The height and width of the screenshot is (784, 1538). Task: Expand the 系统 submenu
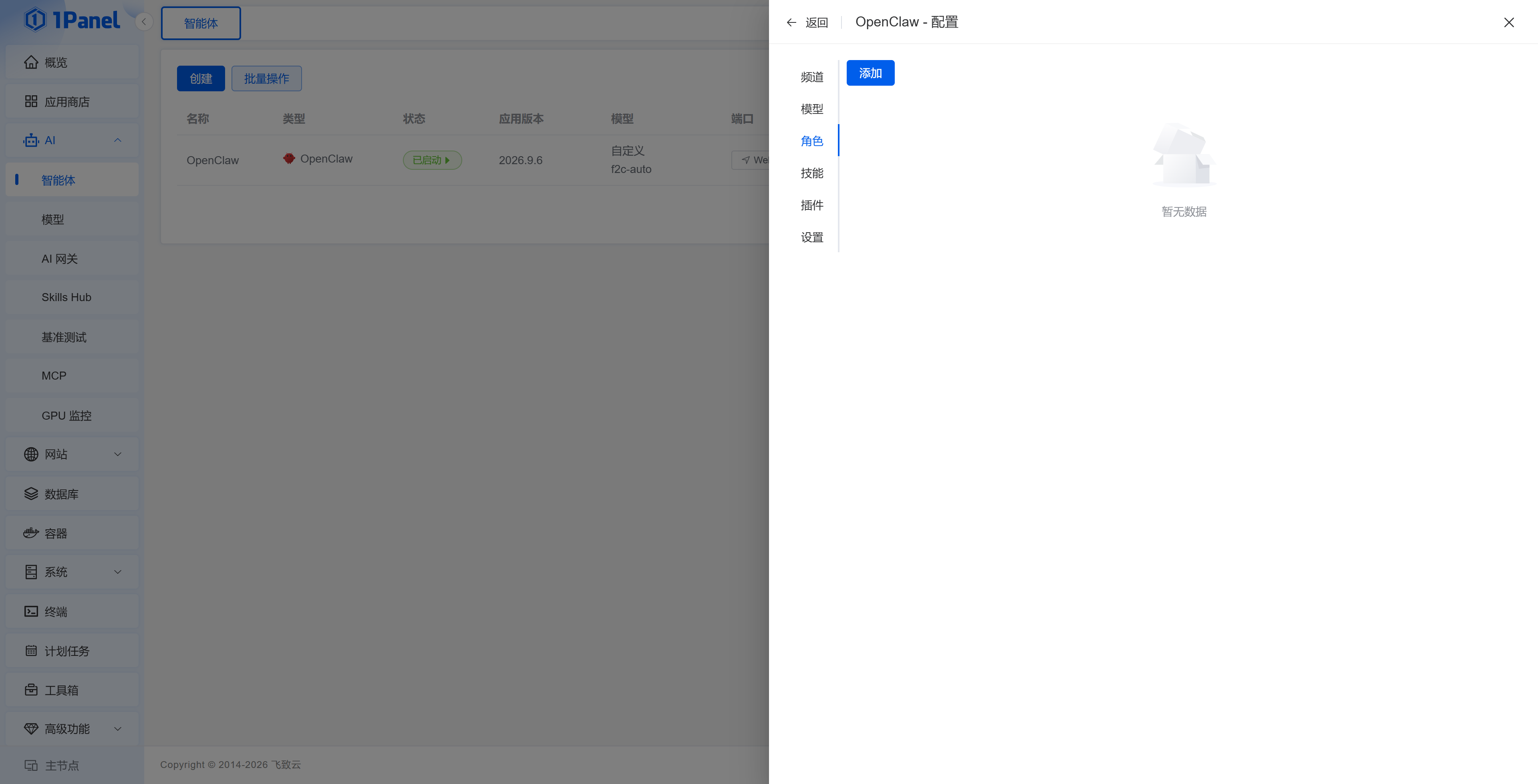point(118,572)
